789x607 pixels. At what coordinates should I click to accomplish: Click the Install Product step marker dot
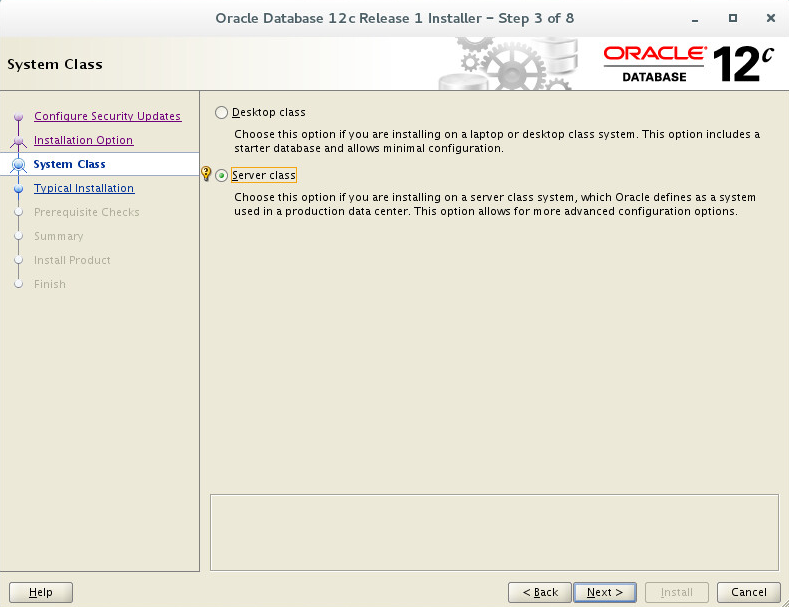coord(19,260)
